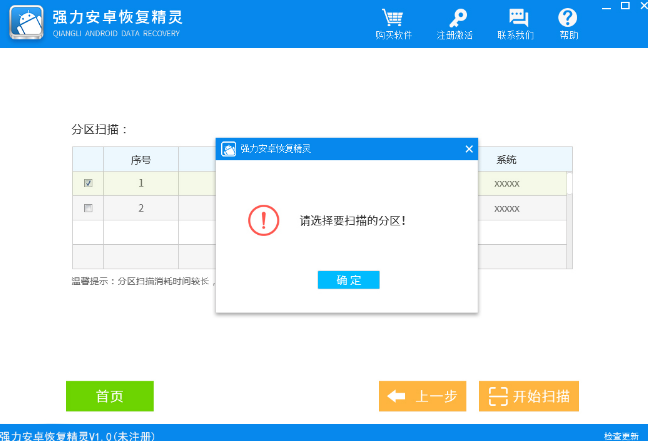Close the 强力安卓恢复精灵 dialog
648x441 pixels.
coord(469,149)
